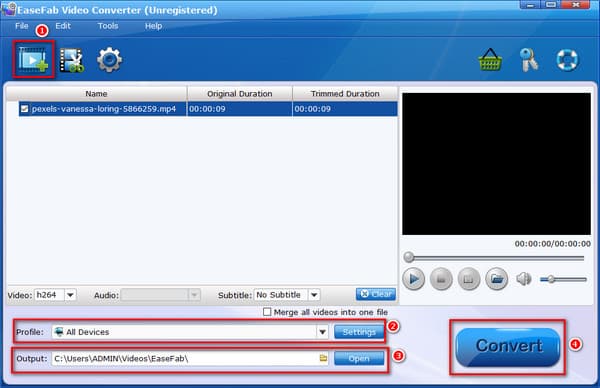Open the video edit scissors tool
Viewport: 600px width, 388px height.
tap(72, 60)
